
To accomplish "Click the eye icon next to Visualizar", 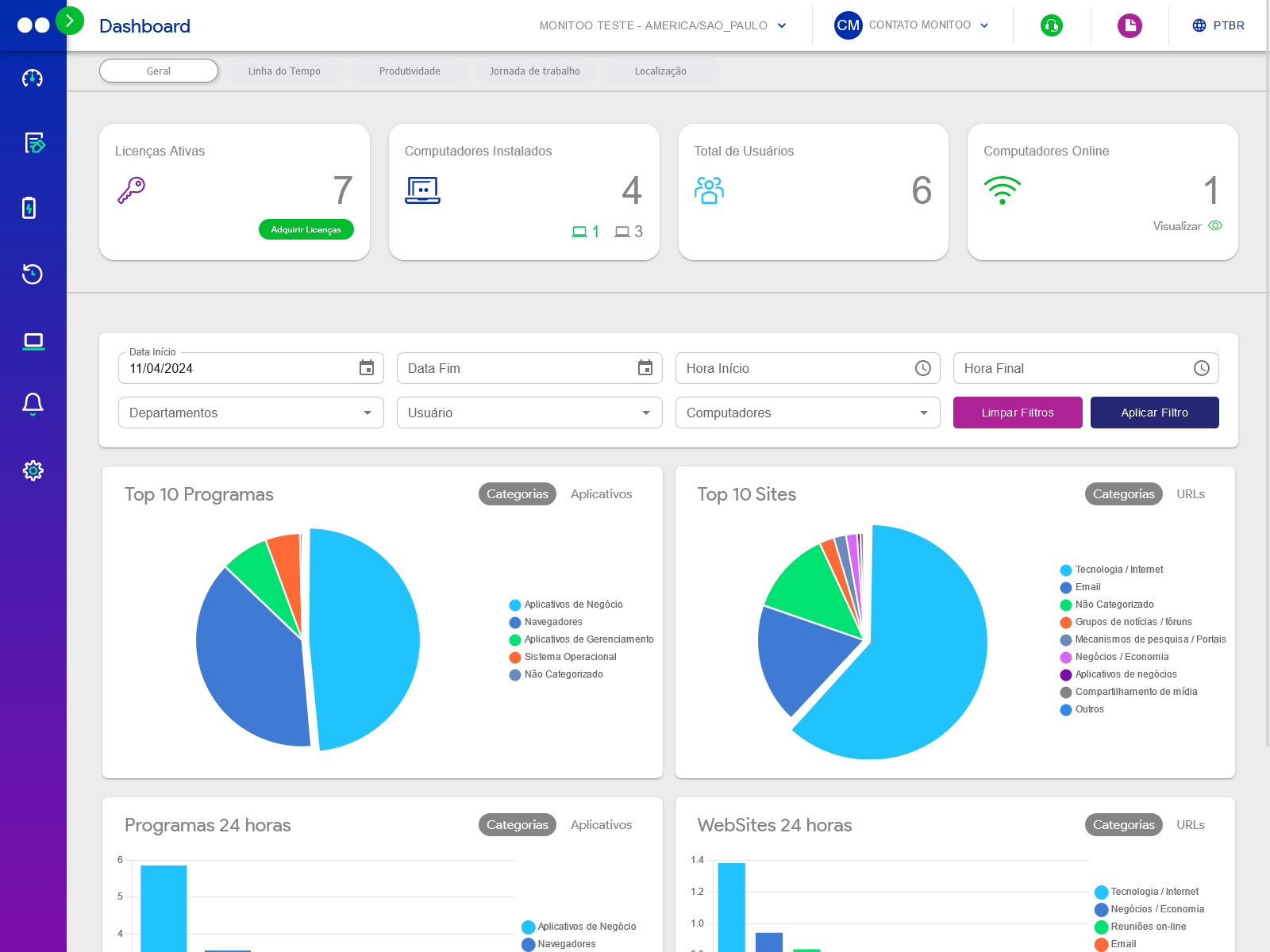I will (x=1215, y=226).
